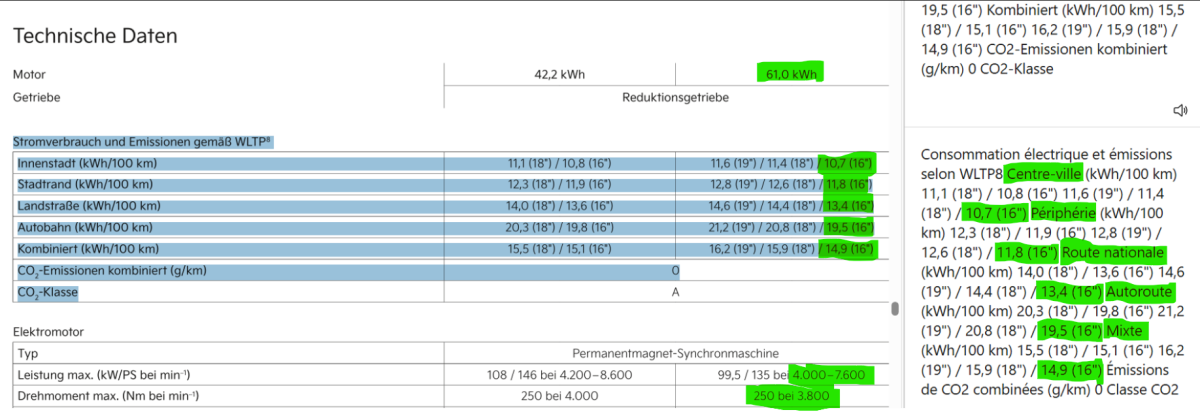Click the speaker read-aloud icon
This screenshot has height=412, width=1200.
click(x=1180, y=110)
